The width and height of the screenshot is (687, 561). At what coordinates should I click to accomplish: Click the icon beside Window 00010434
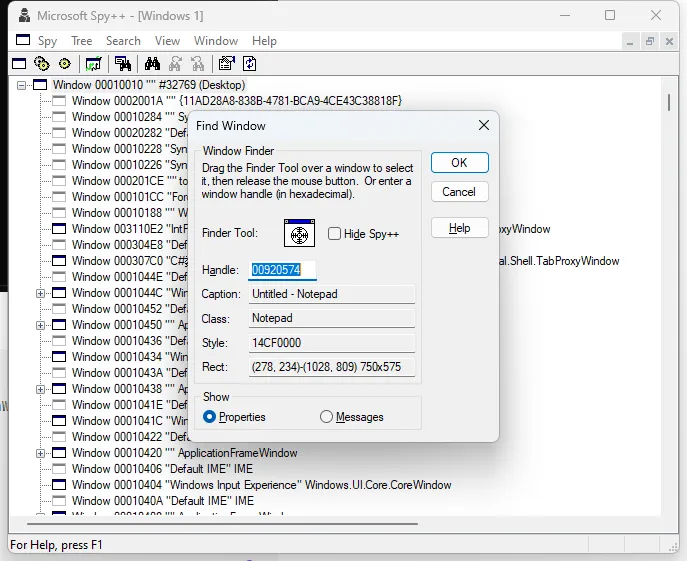pos(59,357)
